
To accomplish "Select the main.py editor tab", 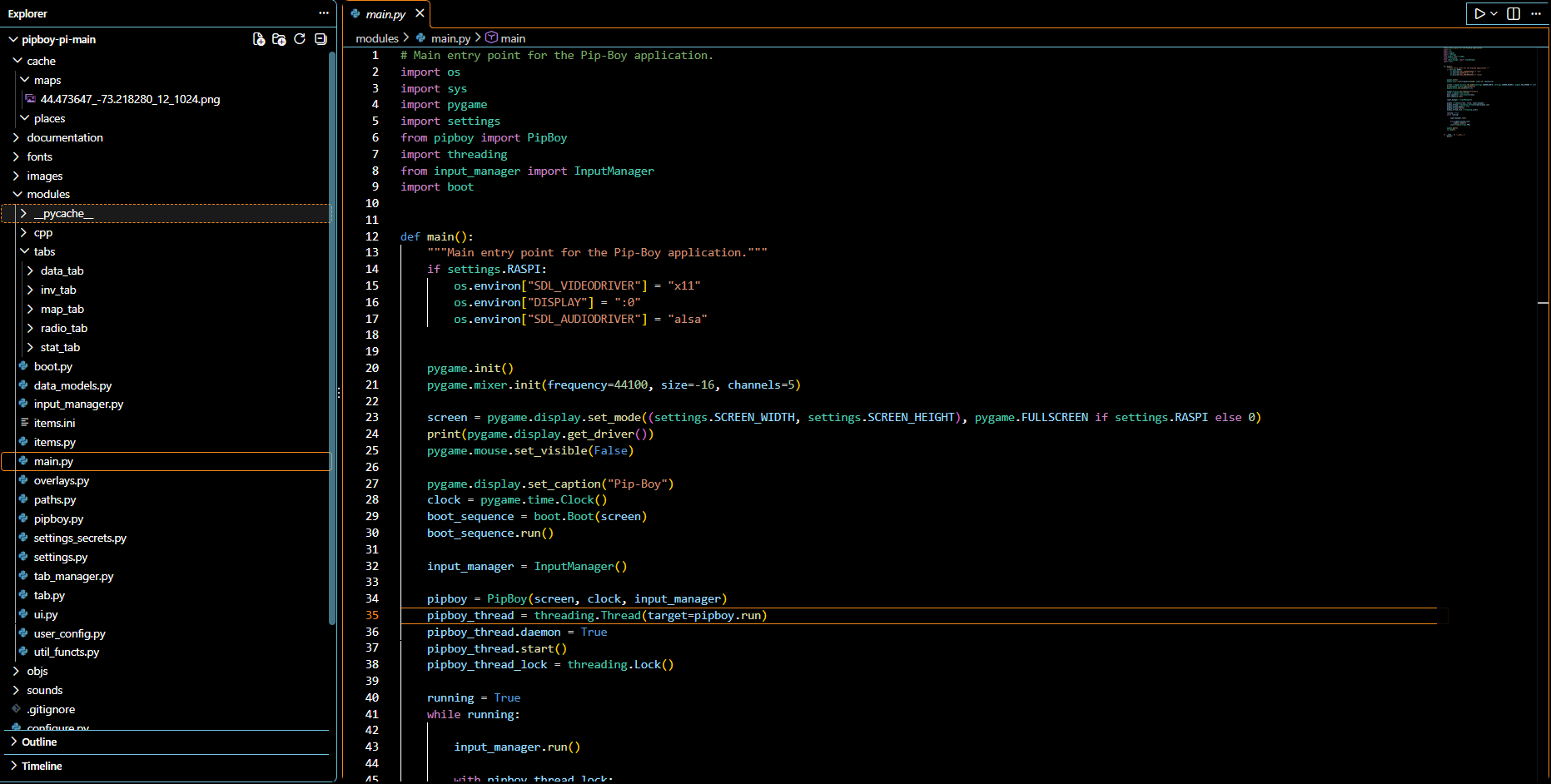I will pos(386,14).
